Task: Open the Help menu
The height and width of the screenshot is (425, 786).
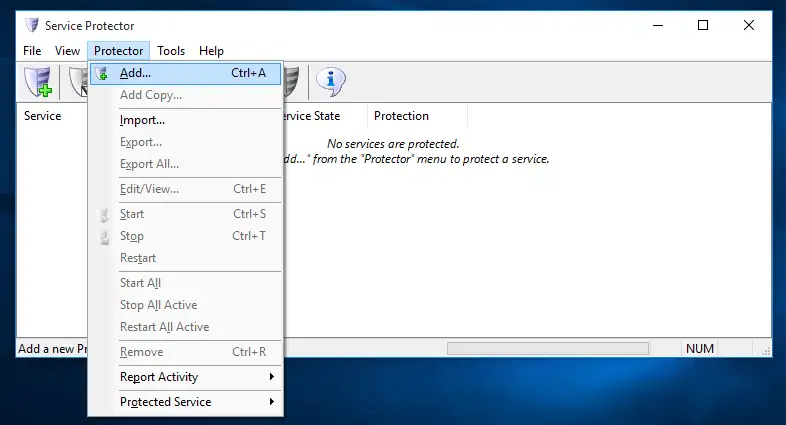Action: pos(211,51)
